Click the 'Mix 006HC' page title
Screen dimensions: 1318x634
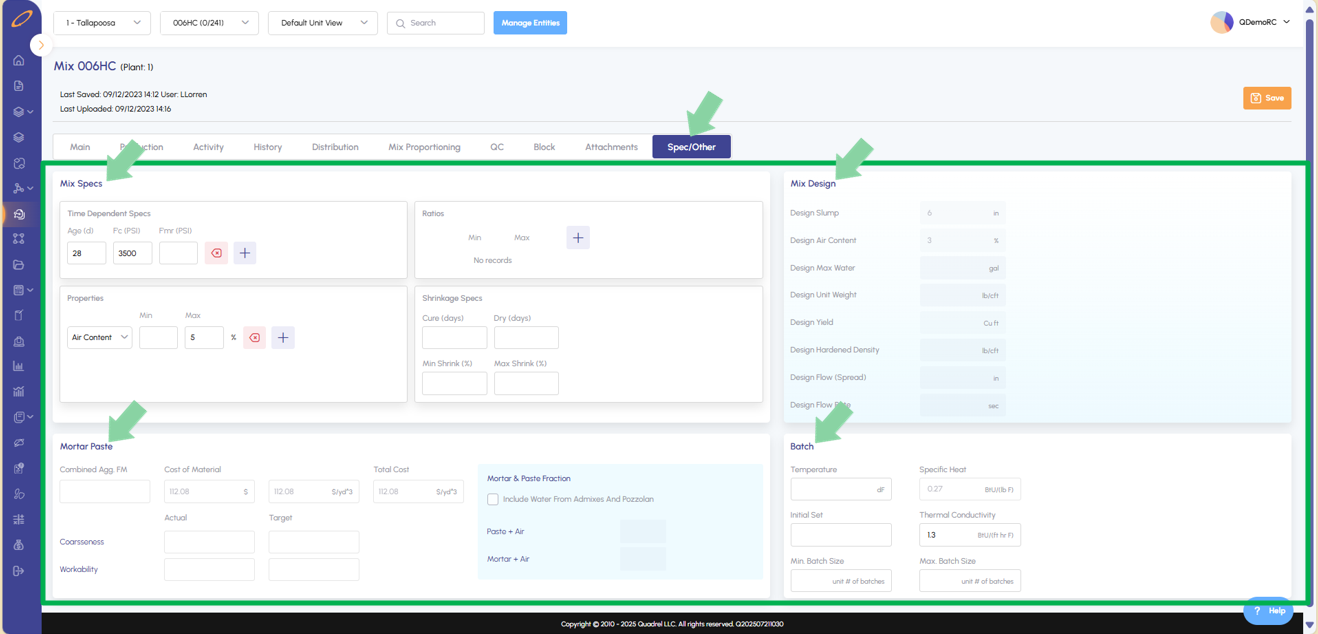(85, 66)
